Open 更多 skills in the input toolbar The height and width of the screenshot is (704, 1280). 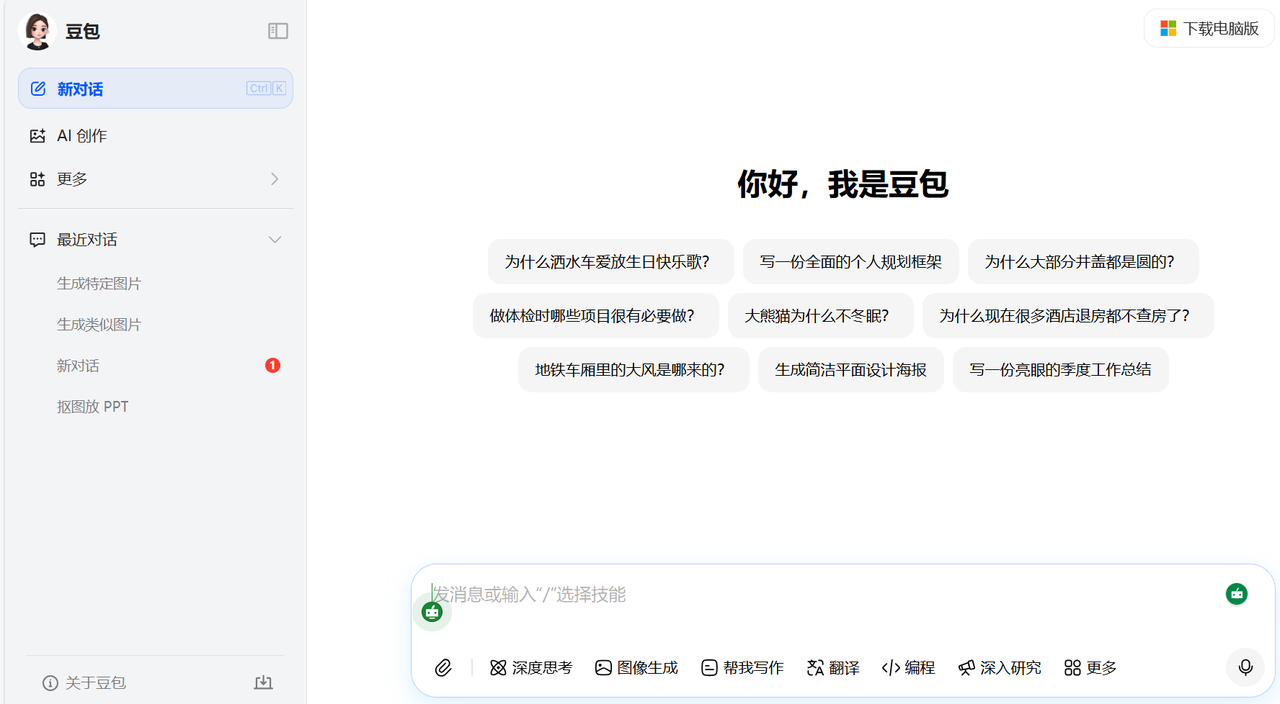pos(1091,668)
